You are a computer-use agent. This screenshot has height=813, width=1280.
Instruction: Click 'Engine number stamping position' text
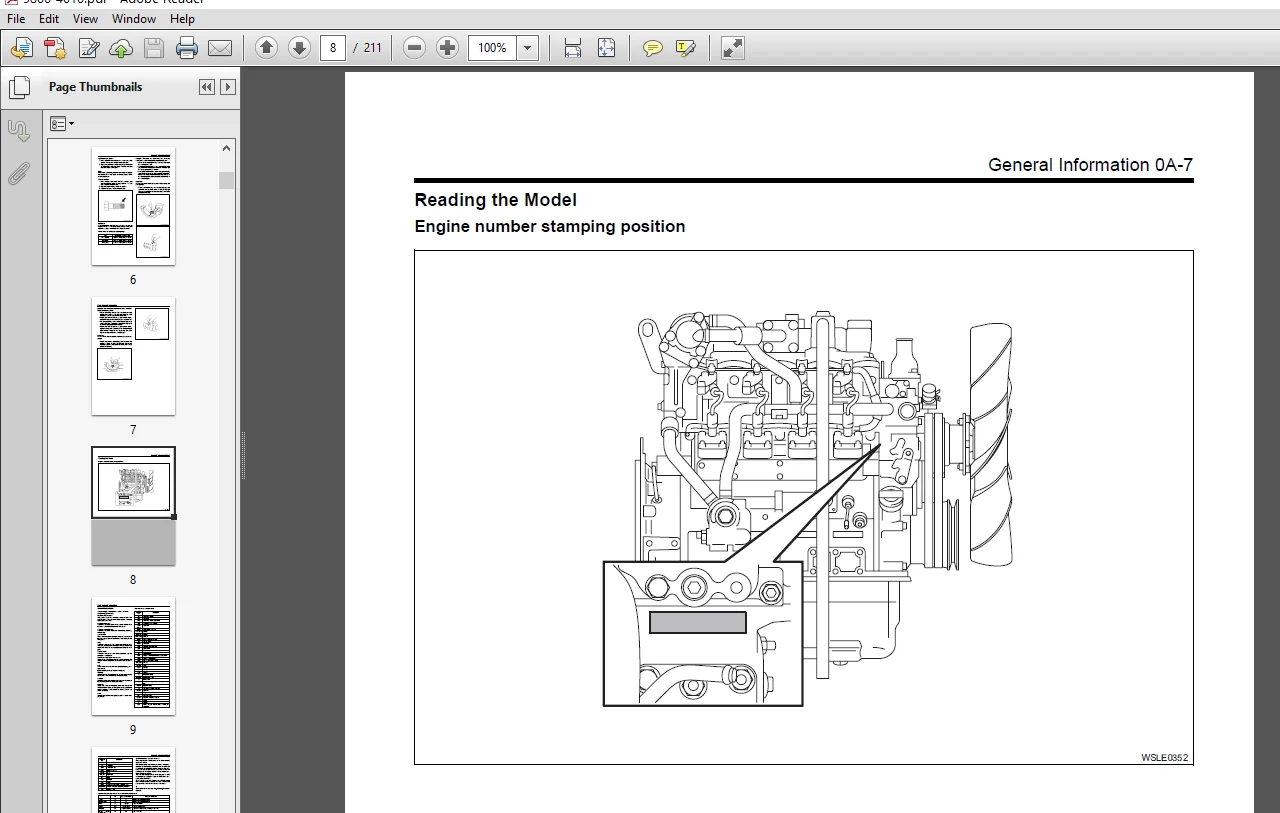click(550, 227)
